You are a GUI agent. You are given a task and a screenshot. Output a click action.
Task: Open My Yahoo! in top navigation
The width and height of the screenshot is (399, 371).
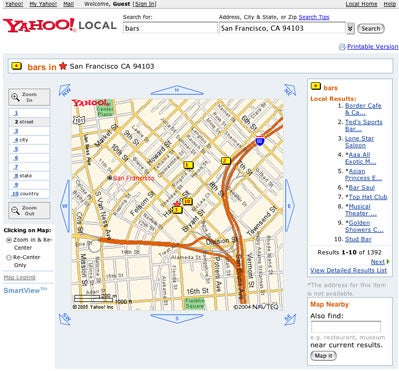pos(43,4)
